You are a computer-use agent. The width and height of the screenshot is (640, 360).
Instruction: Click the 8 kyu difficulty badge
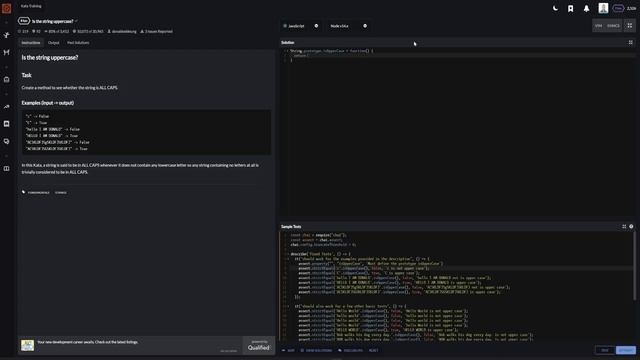(24, 21)
